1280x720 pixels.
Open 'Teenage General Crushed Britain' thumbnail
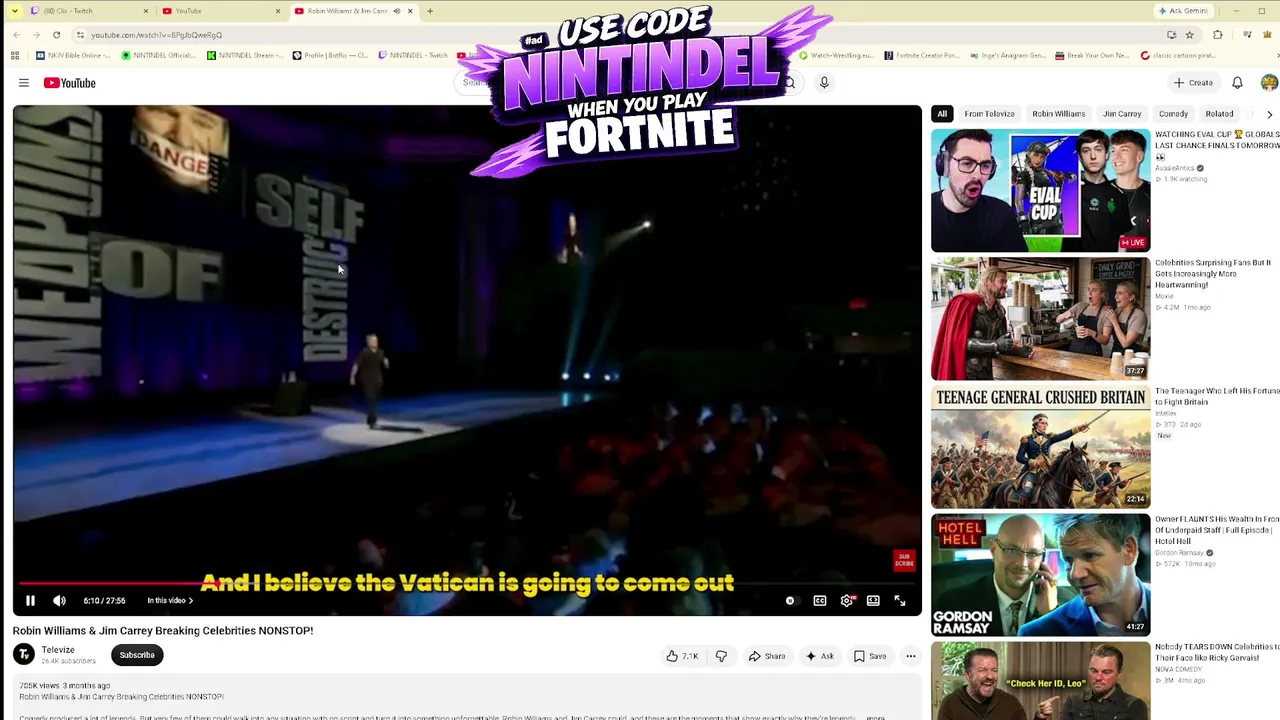(1040, 447)
